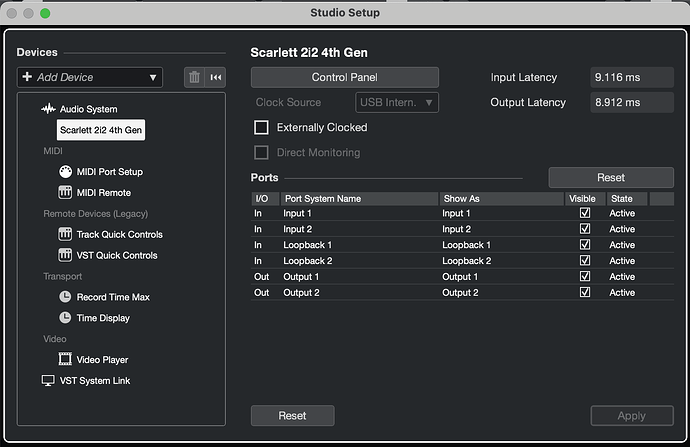
Task: Click Active state of Output 2 row
Action: point(622,292)
